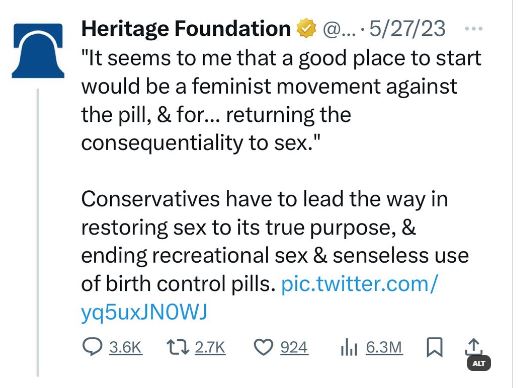The width and height of the screenshot is (519, 388).
Task: View the 3.6K replies count
Action: (x=126, y=347)
